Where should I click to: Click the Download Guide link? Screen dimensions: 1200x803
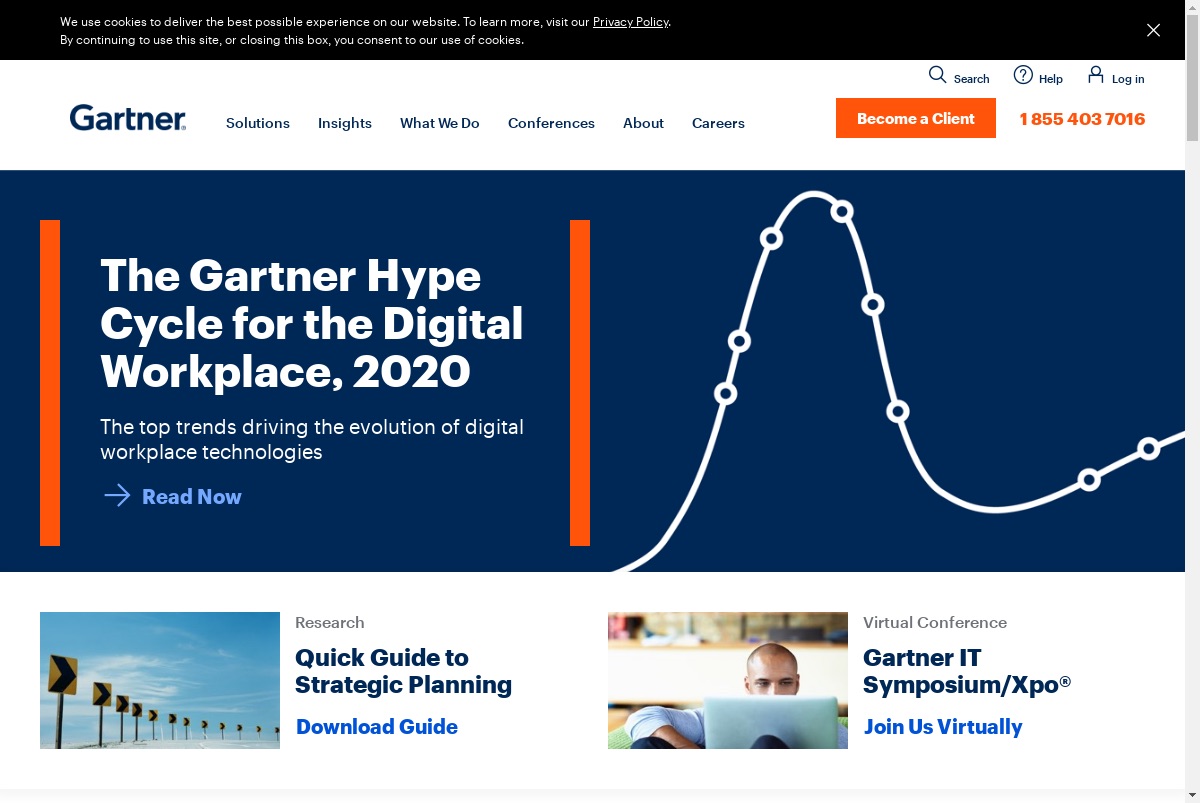point(377,727)
